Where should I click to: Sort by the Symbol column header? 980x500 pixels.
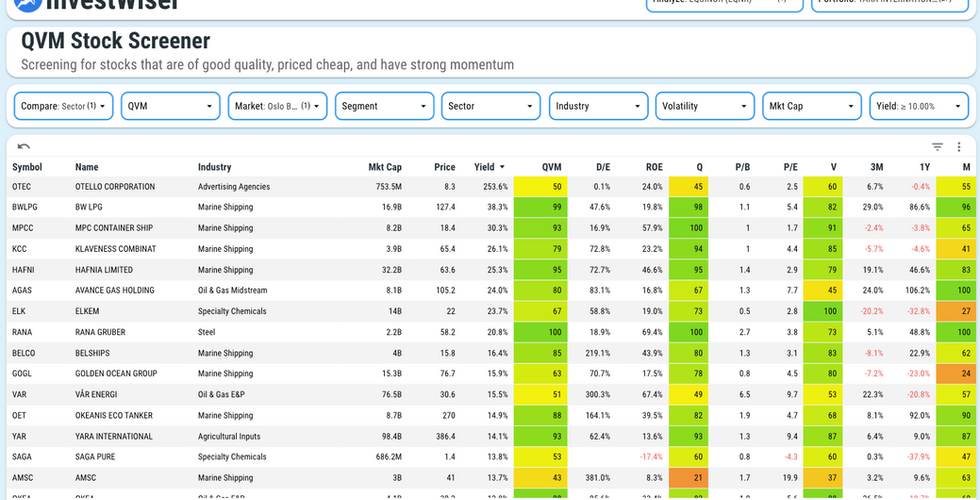(x=27, y=167)
